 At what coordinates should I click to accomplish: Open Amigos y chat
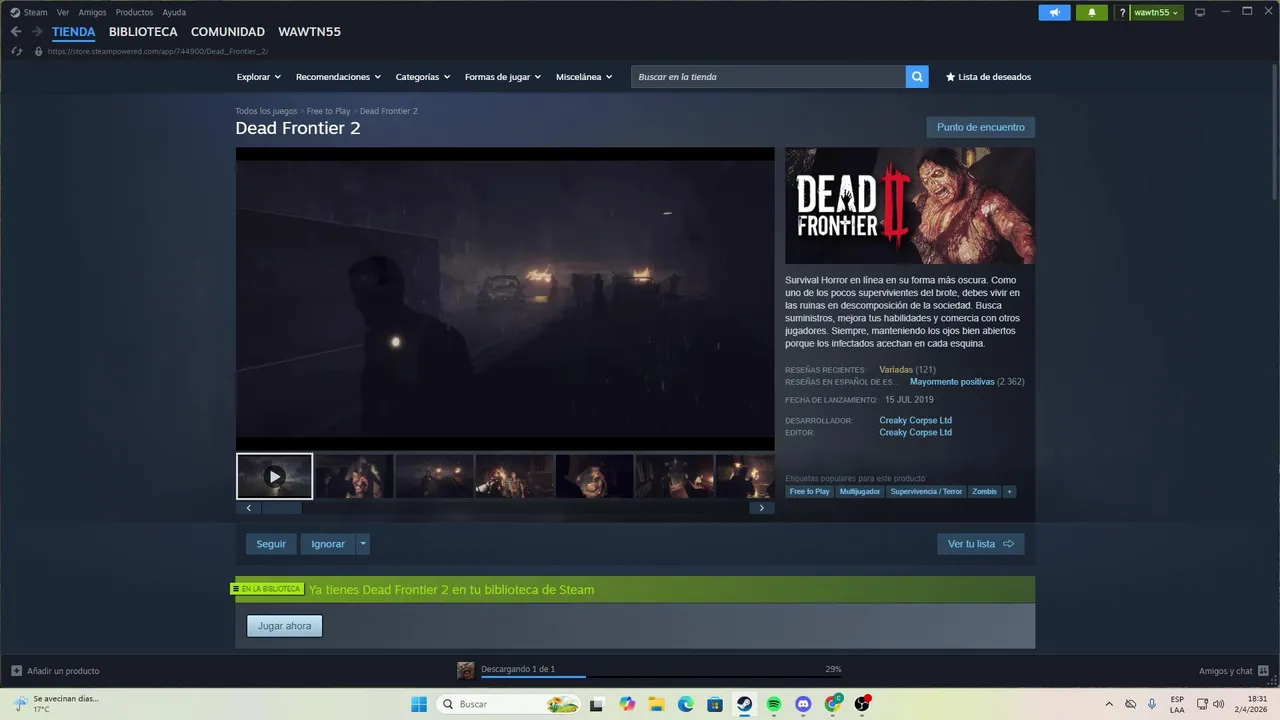(1234, 671)
